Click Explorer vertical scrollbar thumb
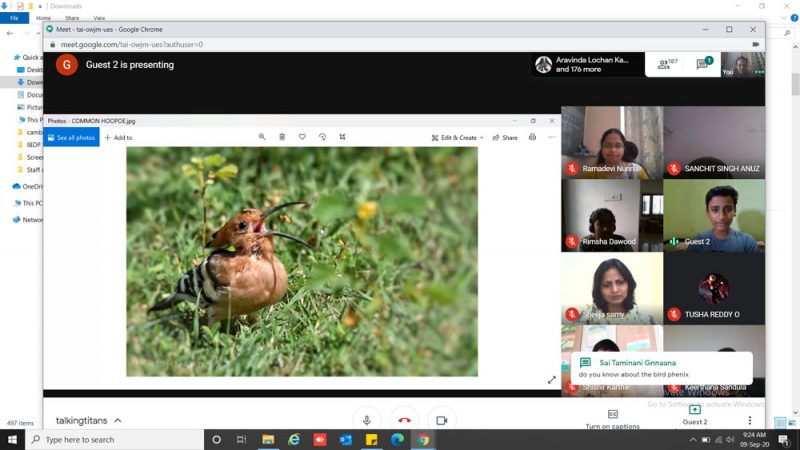The width and height of the screenshot is (800, 450). [795, 83]
